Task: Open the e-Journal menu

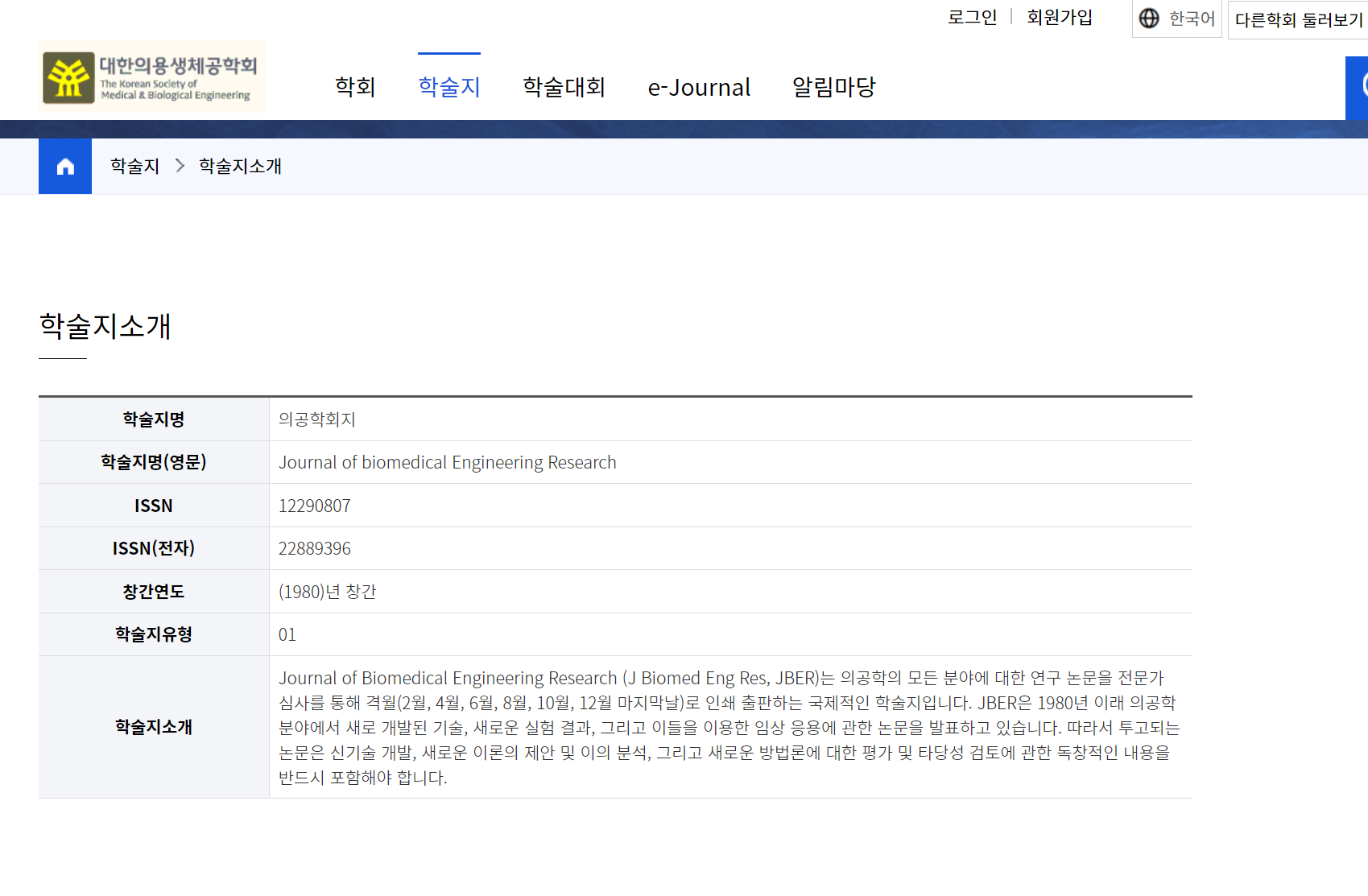Action: tap(699, 87)
